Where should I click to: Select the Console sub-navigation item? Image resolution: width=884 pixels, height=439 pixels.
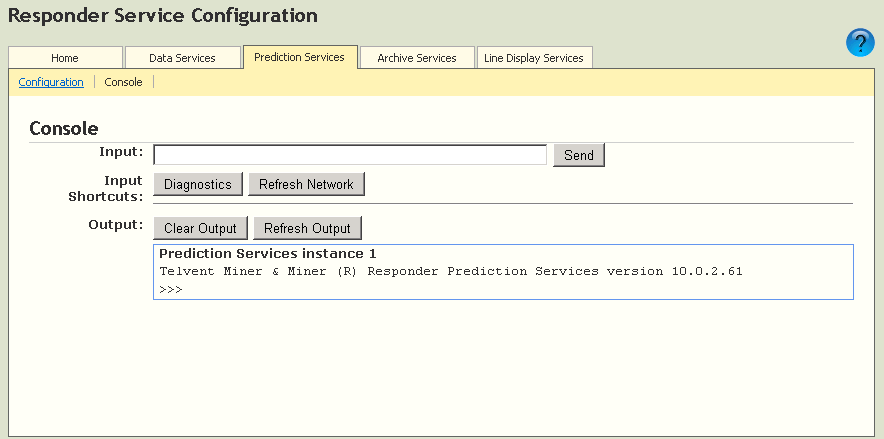pyautogui.click(x=123, y=82)
